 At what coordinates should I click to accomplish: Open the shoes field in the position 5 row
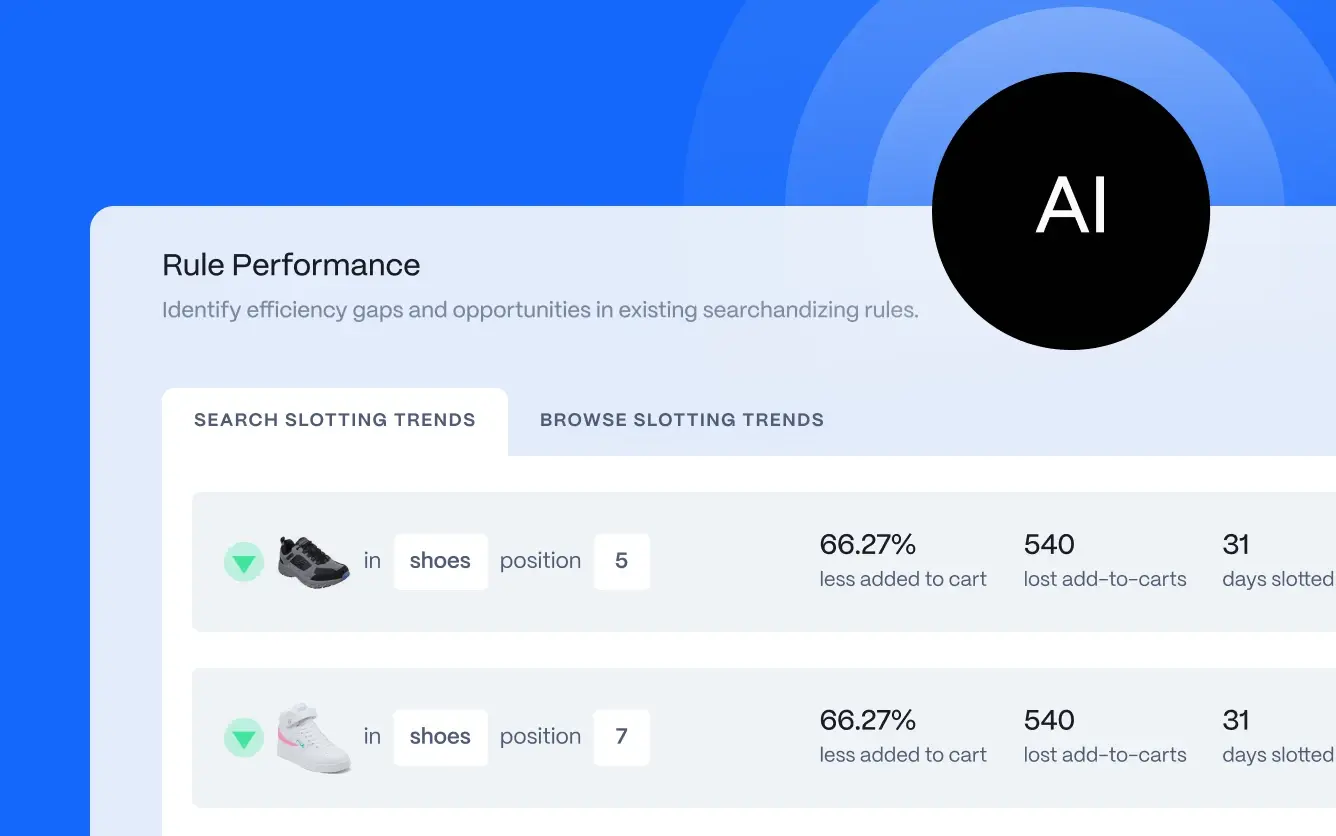click(x=440, y=561)
